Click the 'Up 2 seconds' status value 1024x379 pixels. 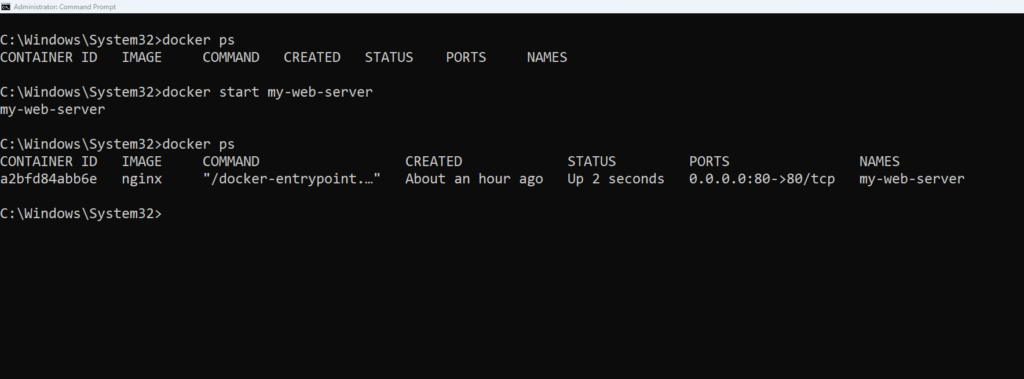616,179
